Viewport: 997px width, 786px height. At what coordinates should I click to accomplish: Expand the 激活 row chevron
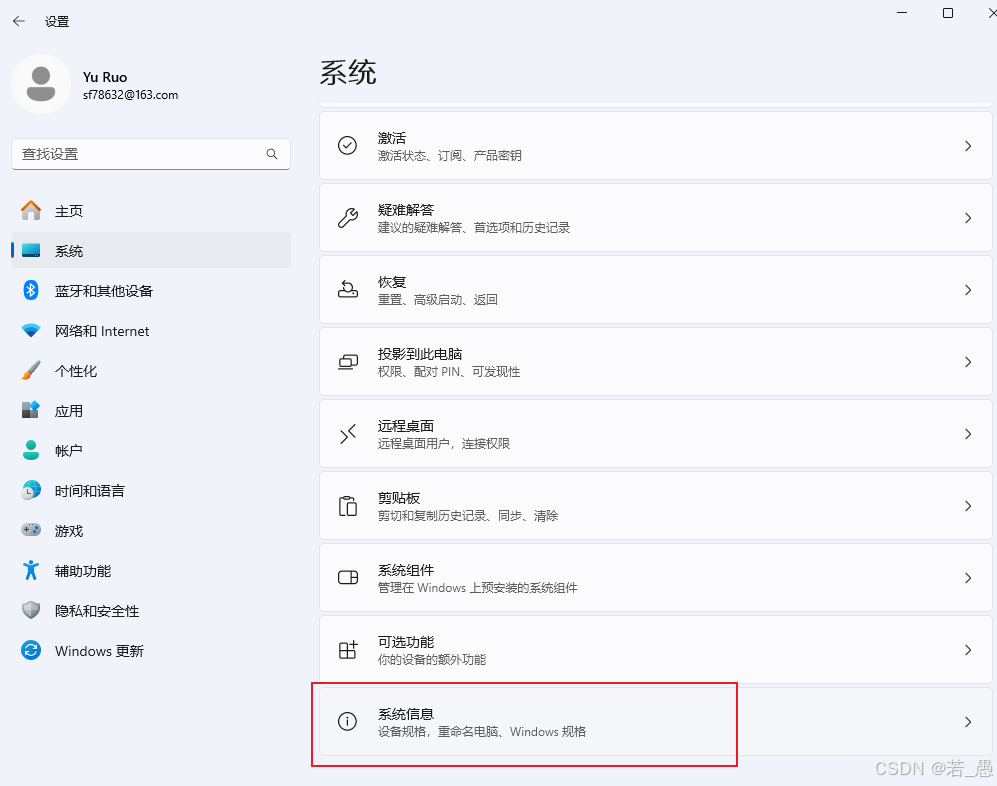coord(968,146)
